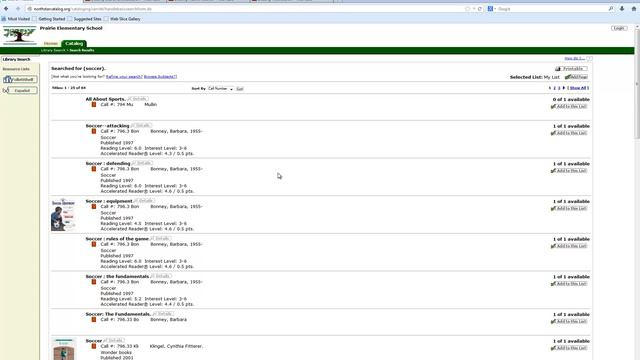Image resolution: width=640 pixels, height=360 pixels.
Task: Open Resource Lists in the sidebar
Action: [x=16, y=69]
